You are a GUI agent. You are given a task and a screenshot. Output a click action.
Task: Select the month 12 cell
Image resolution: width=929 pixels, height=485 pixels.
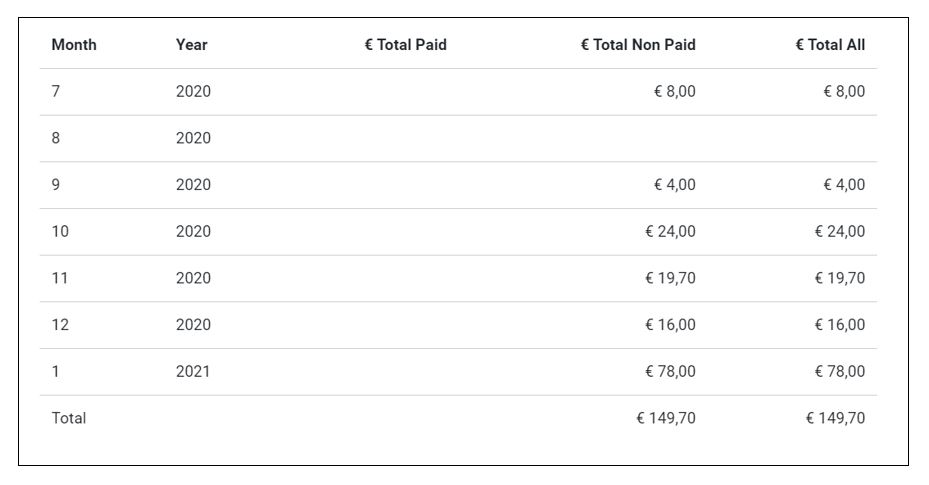point(60,325)
